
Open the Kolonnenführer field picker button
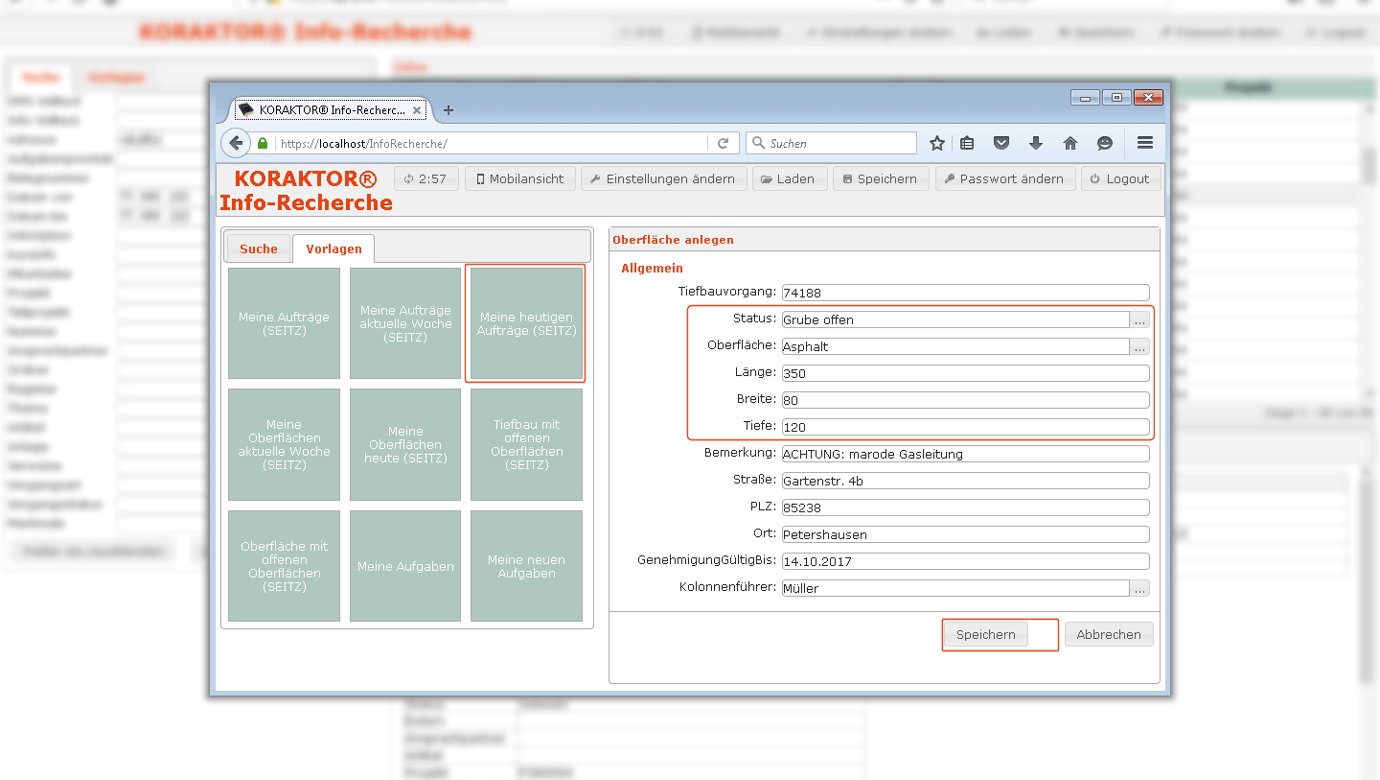pos(1140,589)
